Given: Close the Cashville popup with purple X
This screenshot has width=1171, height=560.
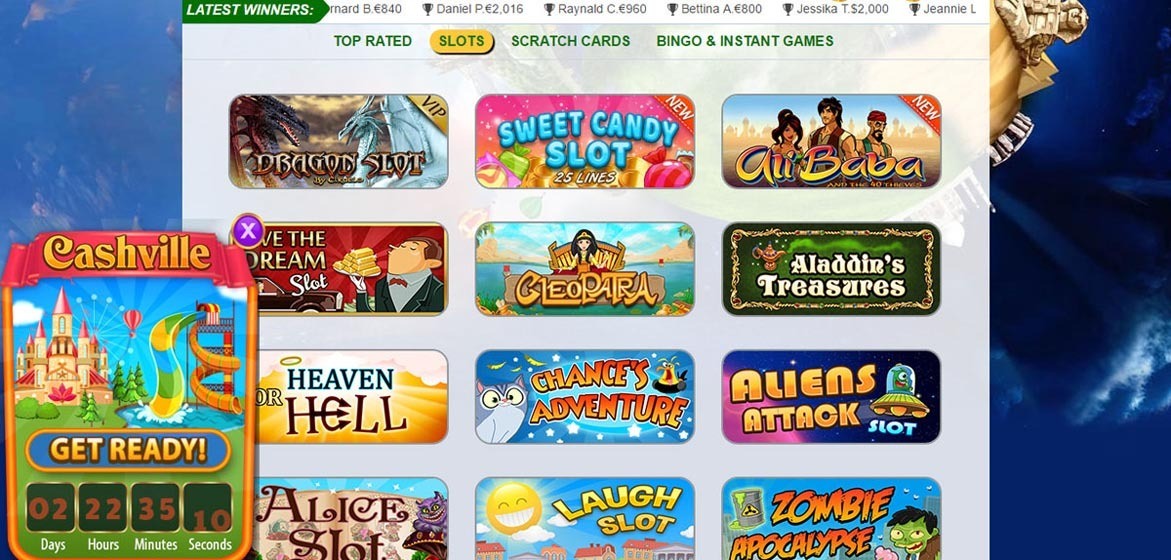Looking at the screenshot, I should [x=248, y=231].
